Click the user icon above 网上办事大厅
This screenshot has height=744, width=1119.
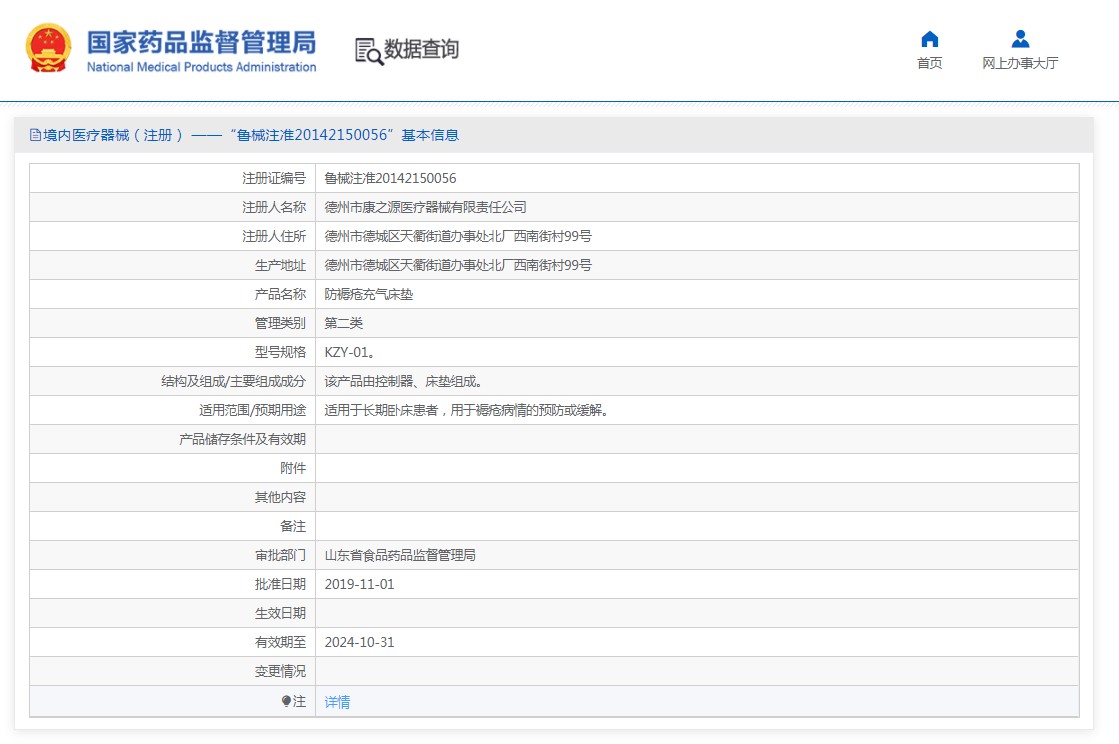(1020, 39)
